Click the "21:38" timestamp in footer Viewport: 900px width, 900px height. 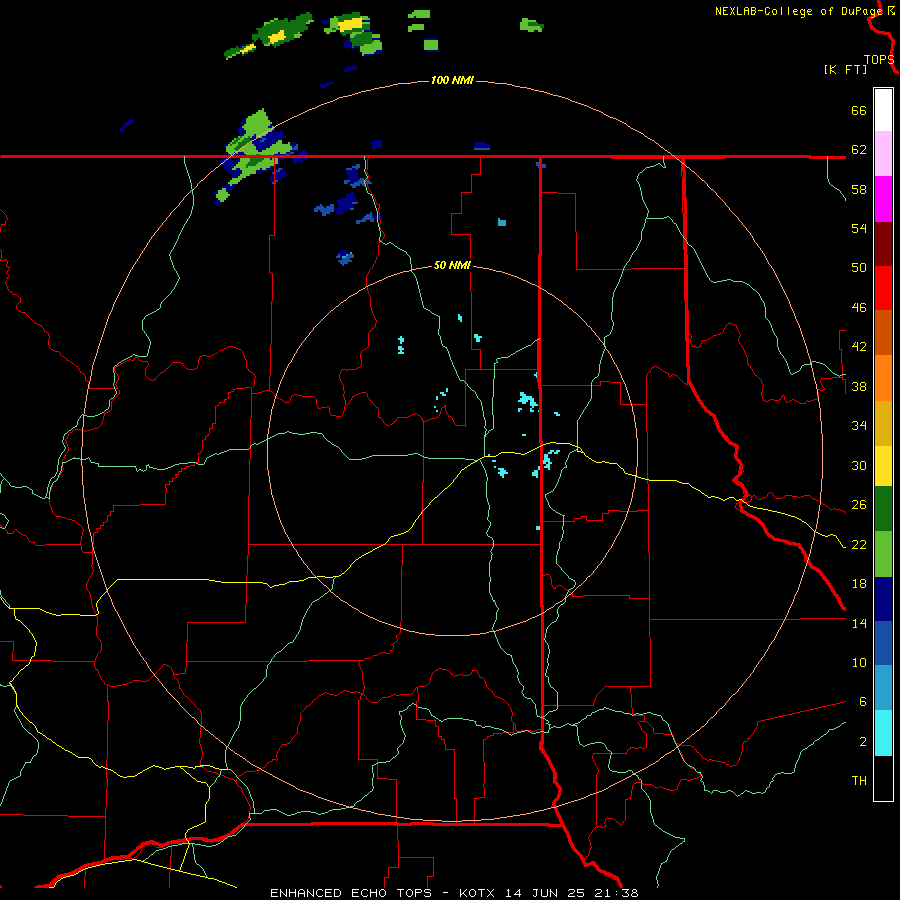click(616, 893)
